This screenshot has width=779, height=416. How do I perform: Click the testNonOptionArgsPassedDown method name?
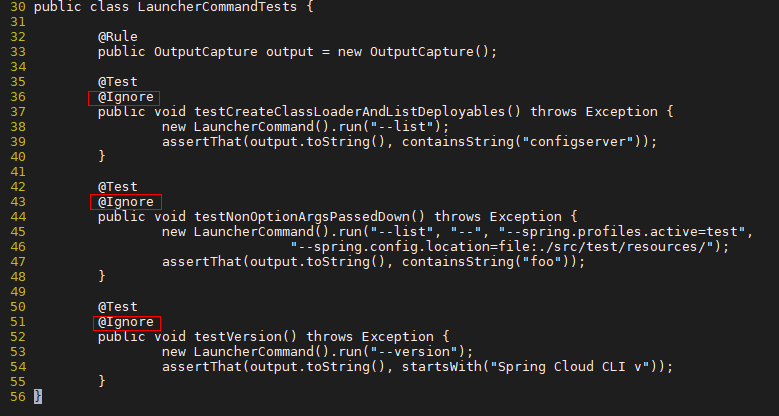coord(302,217)
